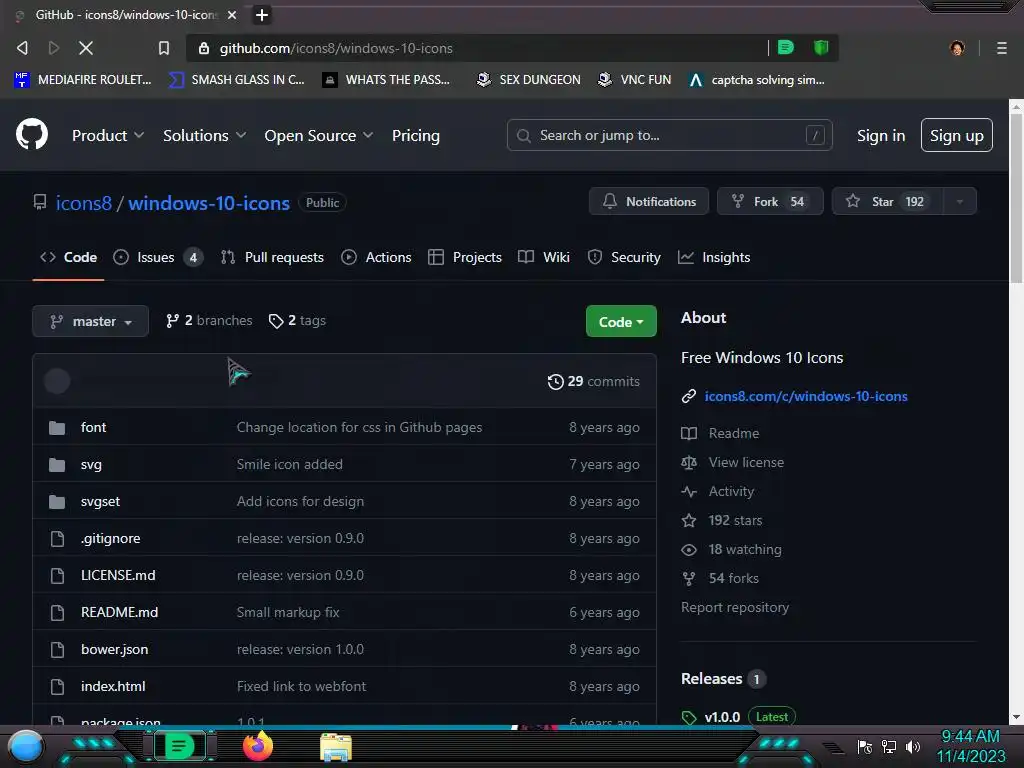Click the GitHub Octocat logo
The image size is (1024, 768).
pos(31,134)
